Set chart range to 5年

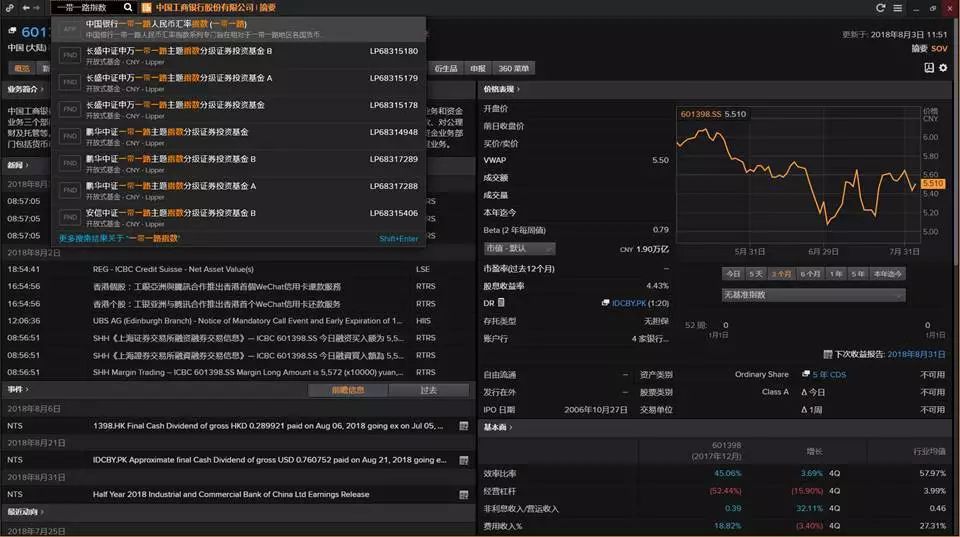coord(858,274)
